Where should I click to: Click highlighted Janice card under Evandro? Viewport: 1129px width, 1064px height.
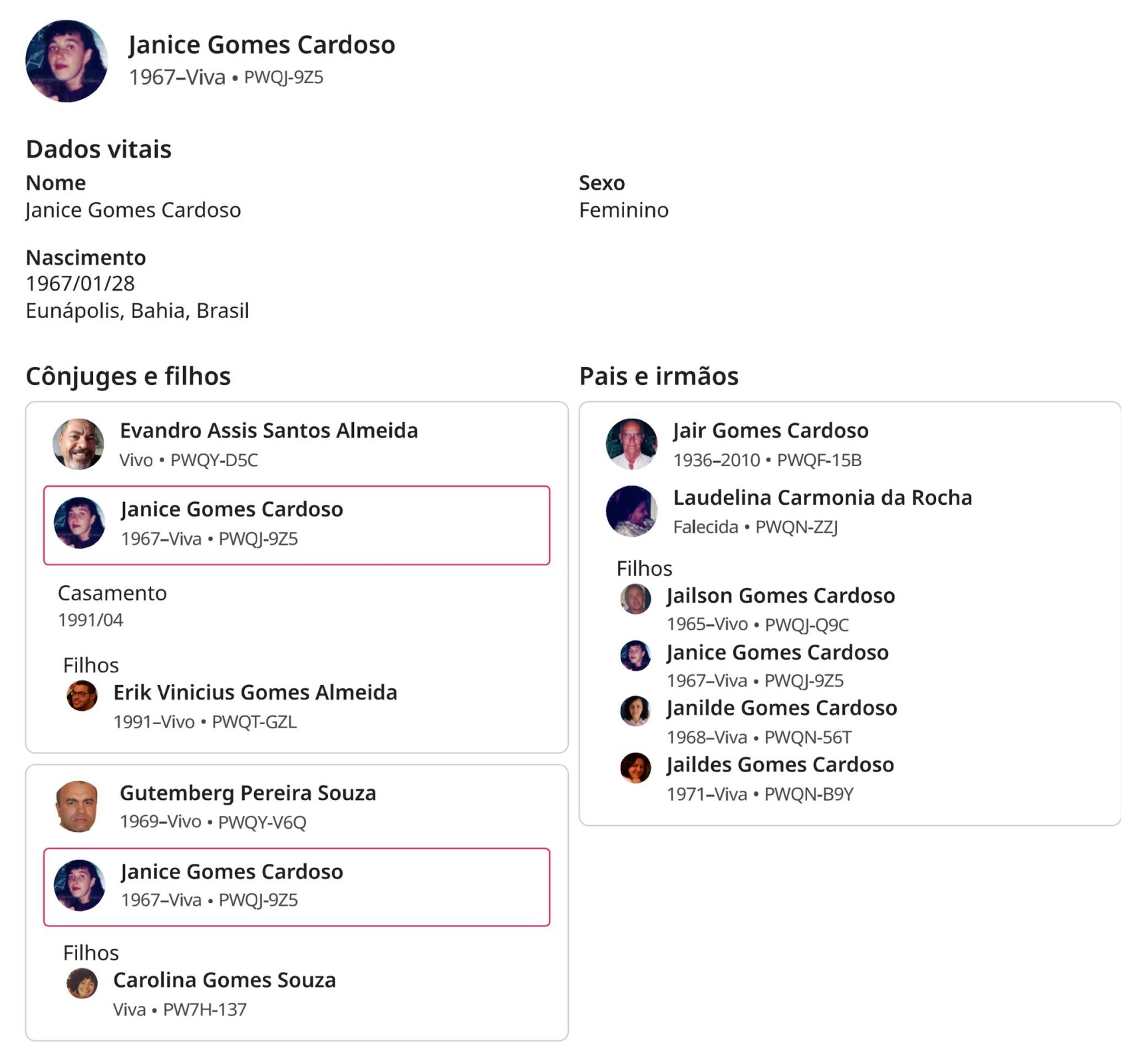297,525
